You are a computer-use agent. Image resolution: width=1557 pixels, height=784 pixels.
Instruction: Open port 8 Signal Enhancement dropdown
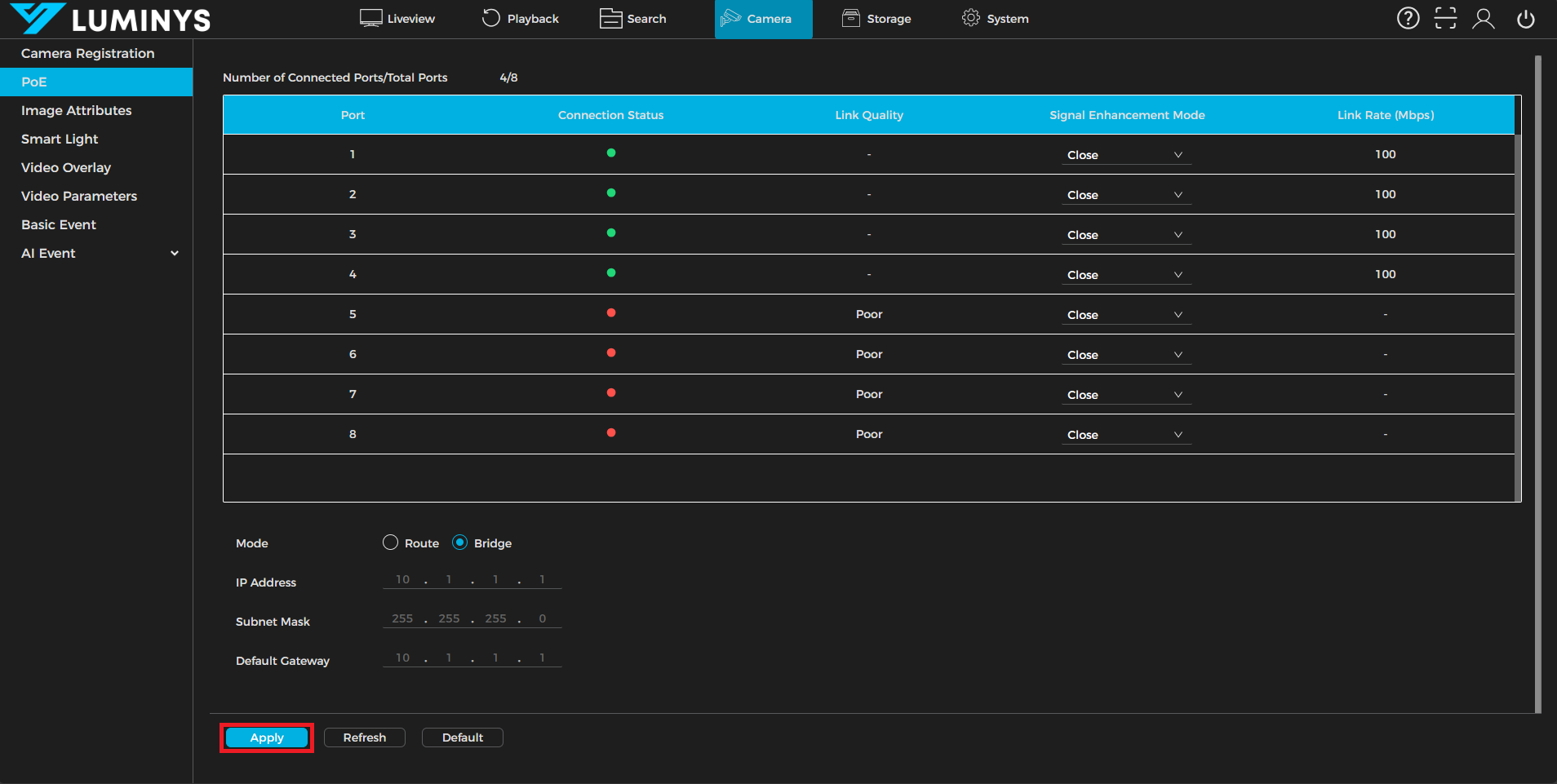(1125, 435)
